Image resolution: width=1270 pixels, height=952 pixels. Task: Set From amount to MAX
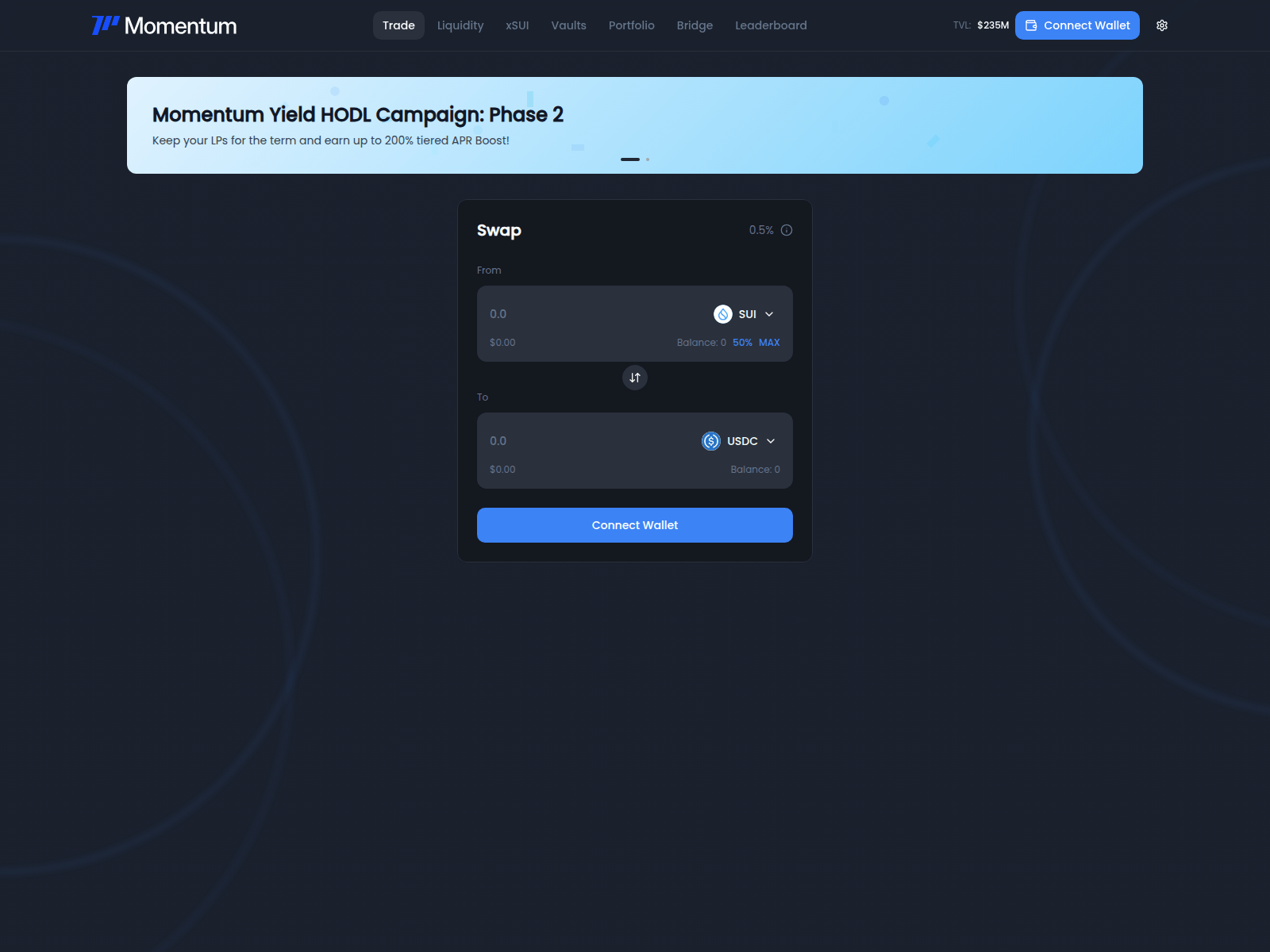tap(769, 343)
